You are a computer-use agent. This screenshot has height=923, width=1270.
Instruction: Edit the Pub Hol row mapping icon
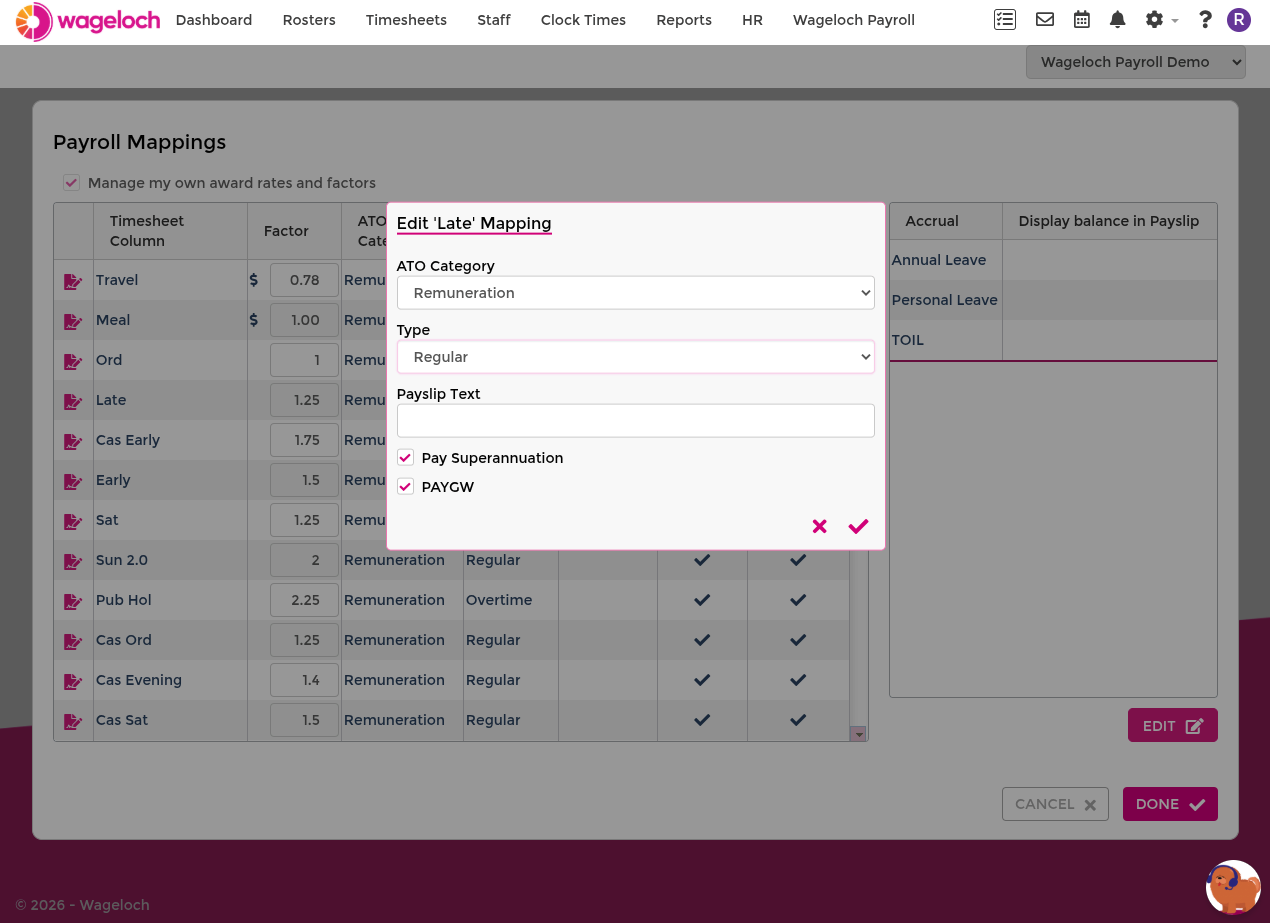pyautogui.click(x=73, y=601)
